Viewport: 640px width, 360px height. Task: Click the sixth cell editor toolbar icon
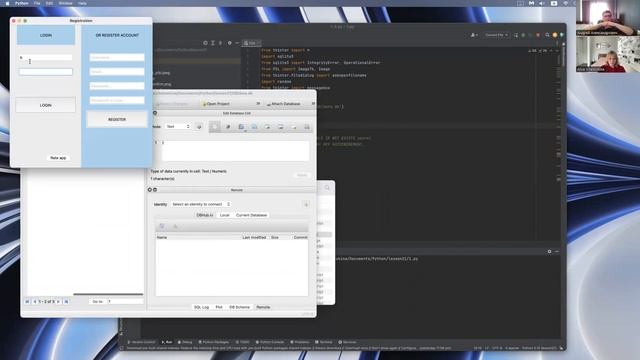point(280,127)
